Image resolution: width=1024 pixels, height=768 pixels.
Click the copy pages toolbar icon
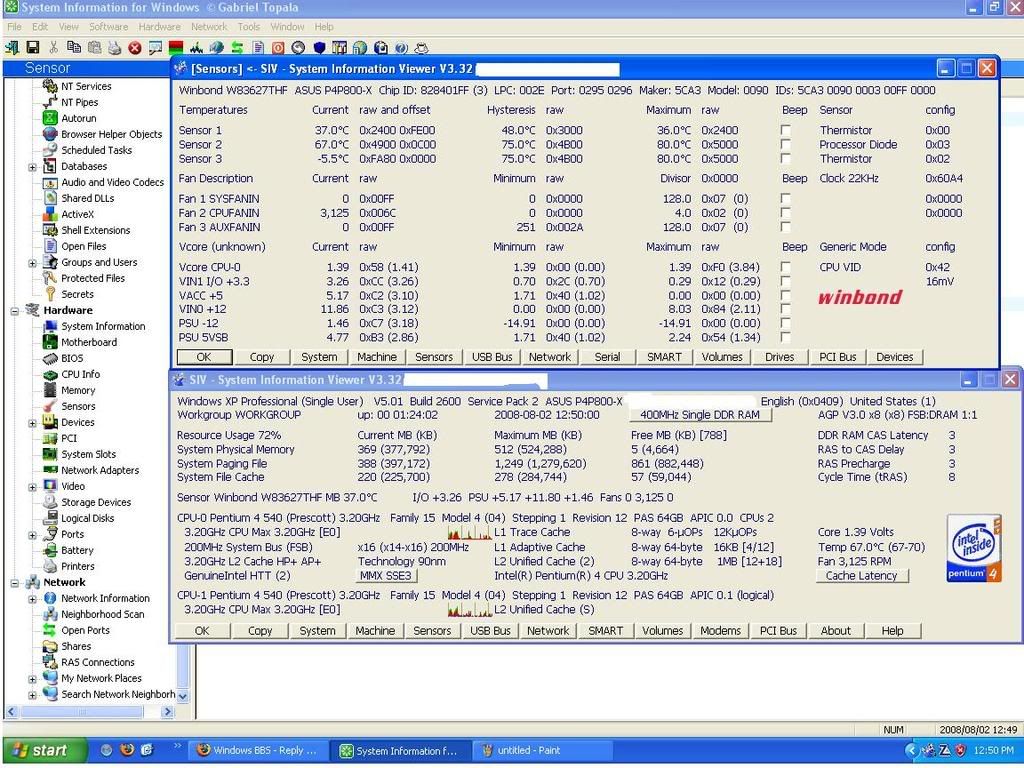(x=74, y=48)
